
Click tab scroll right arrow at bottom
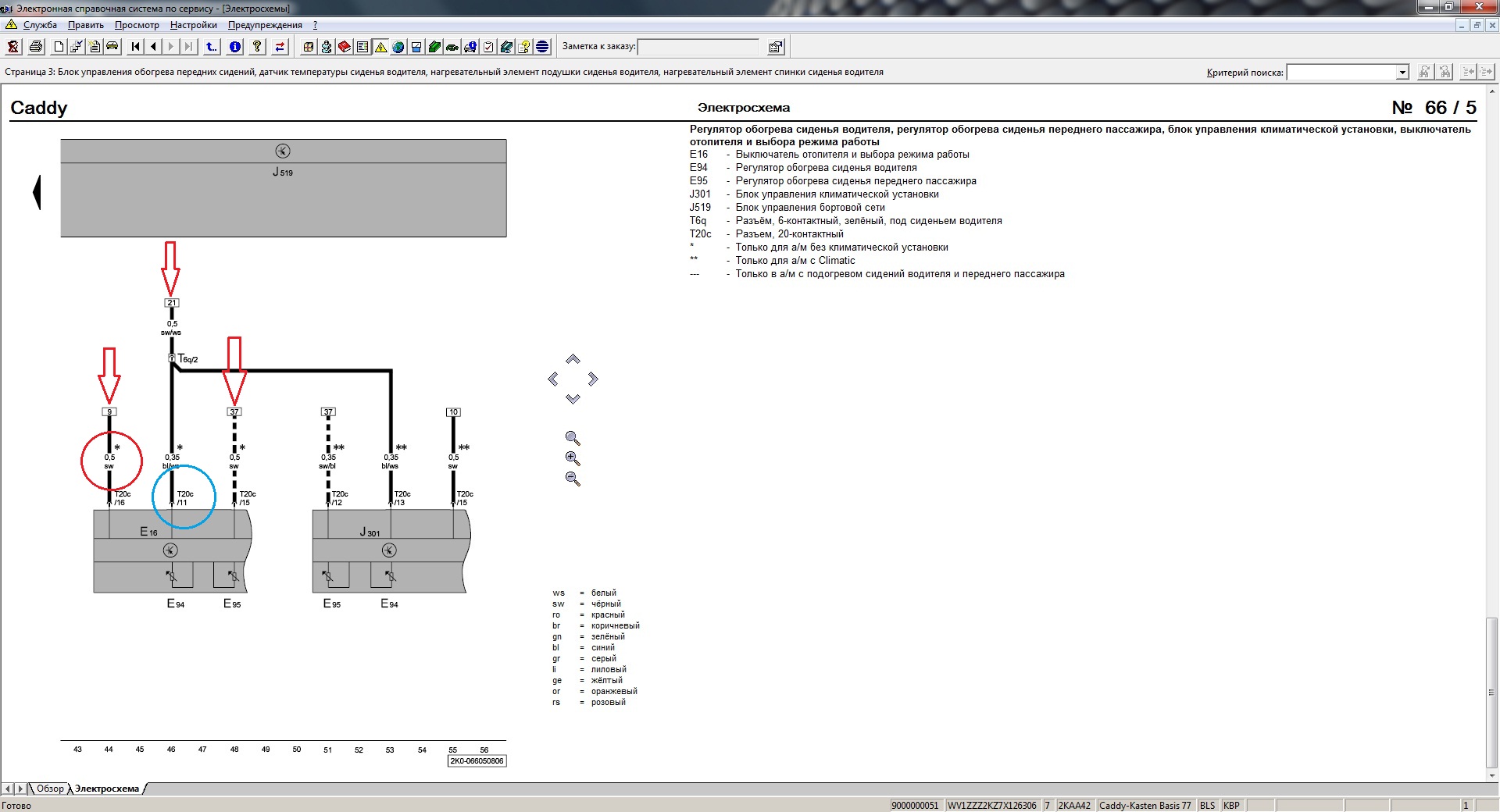20,789
